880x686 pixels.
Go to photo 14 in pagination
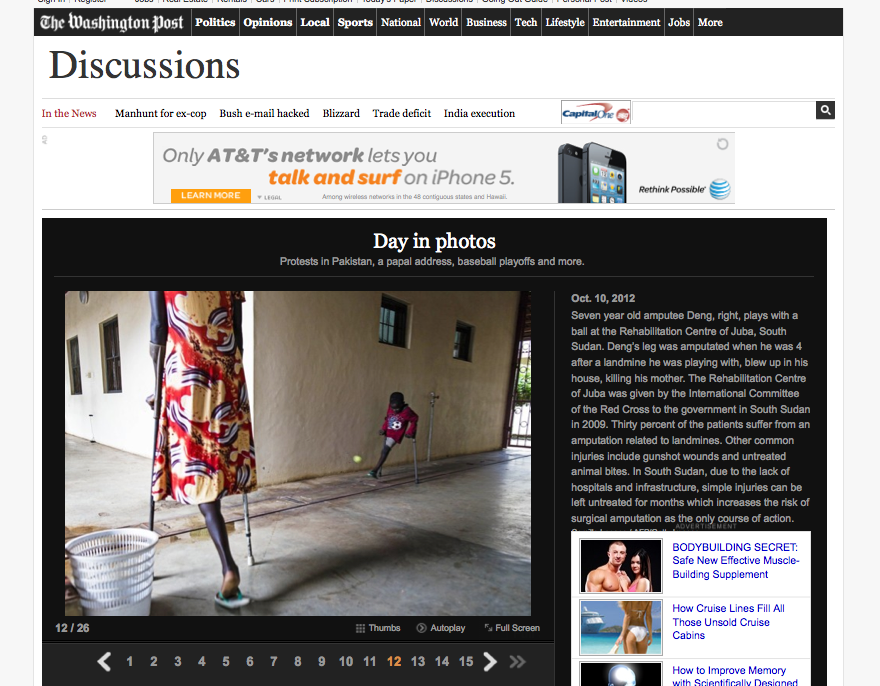click(x=442, y=662)
